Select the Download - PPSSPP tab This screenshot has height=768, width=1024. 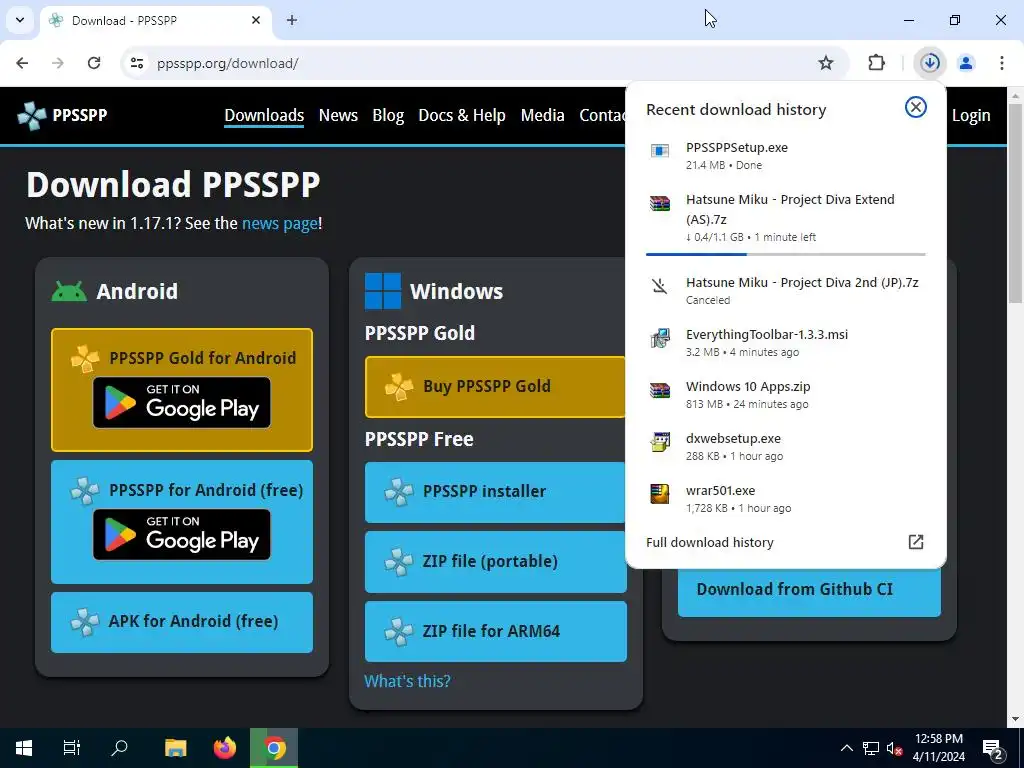tap(155, 21)
